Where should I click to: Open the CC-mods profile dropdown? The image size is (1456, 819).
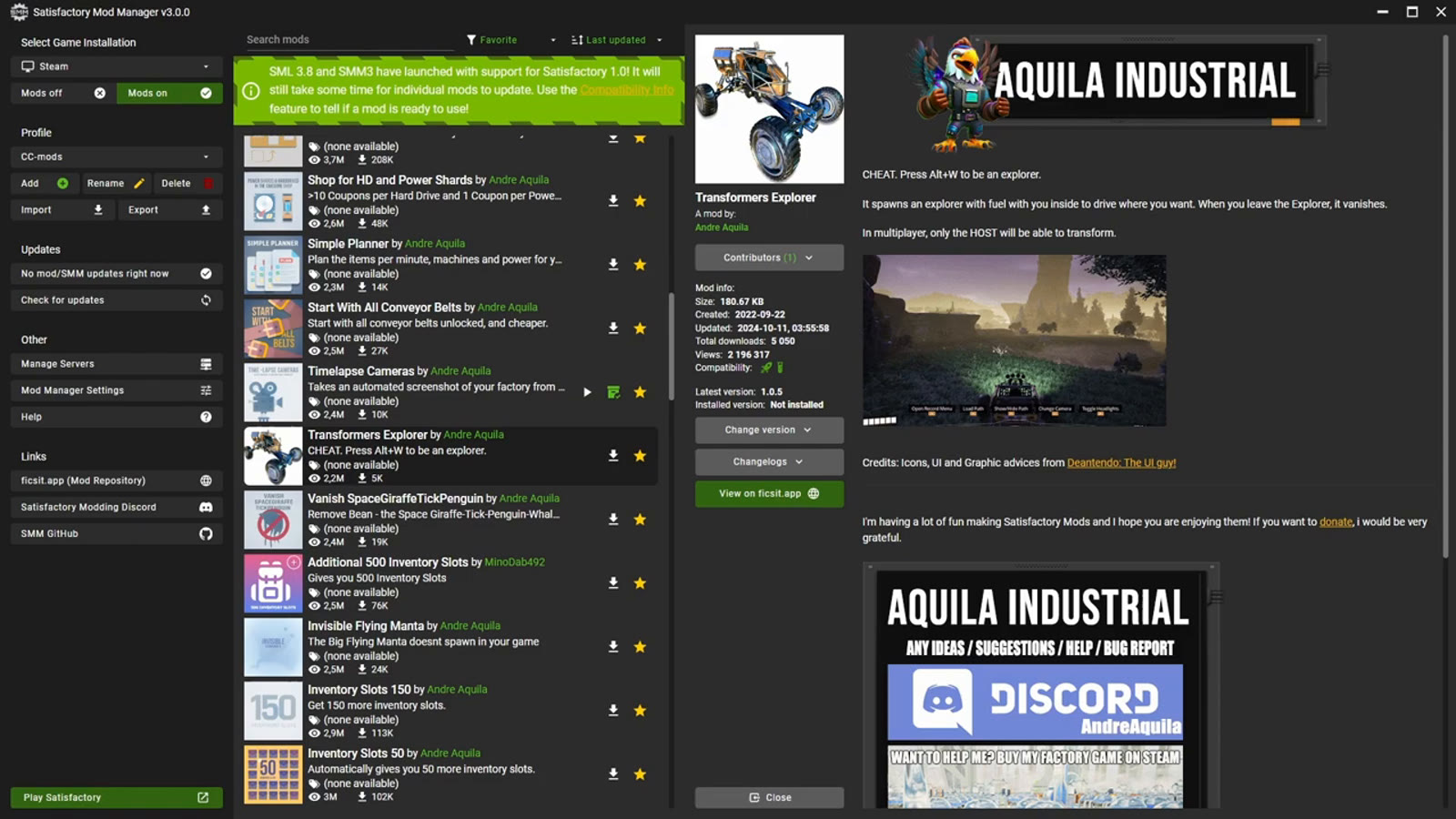click(x=116, y=157)
